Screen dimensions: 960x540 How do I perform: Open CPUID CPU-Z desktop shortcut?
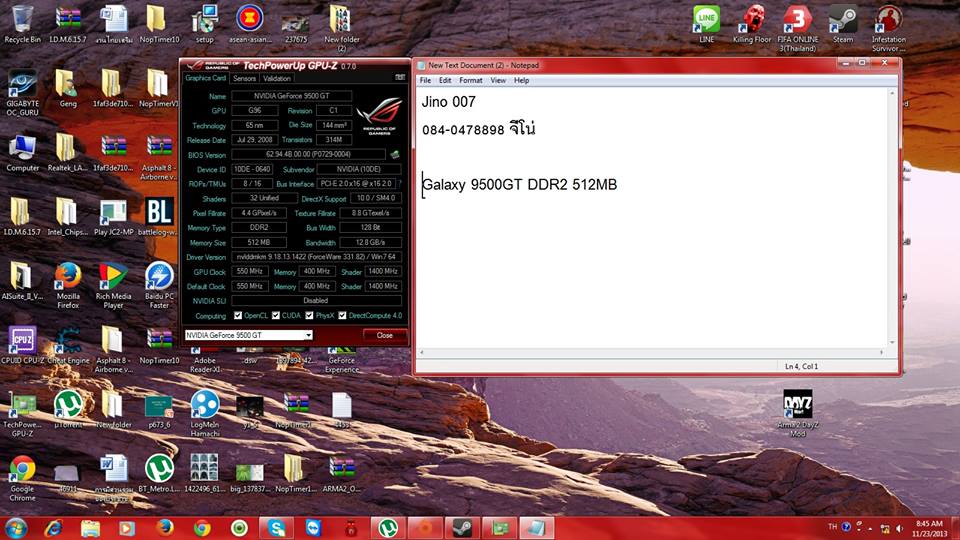tap(22, 346)
